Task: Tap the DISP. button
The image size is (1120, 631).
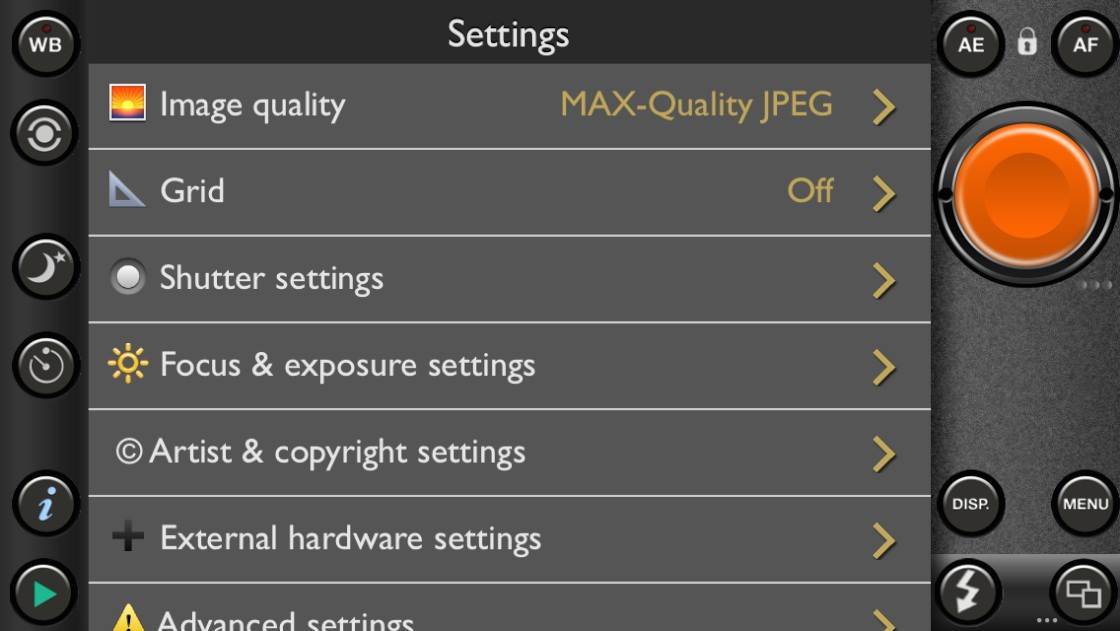Action: [x=971, y=504]
